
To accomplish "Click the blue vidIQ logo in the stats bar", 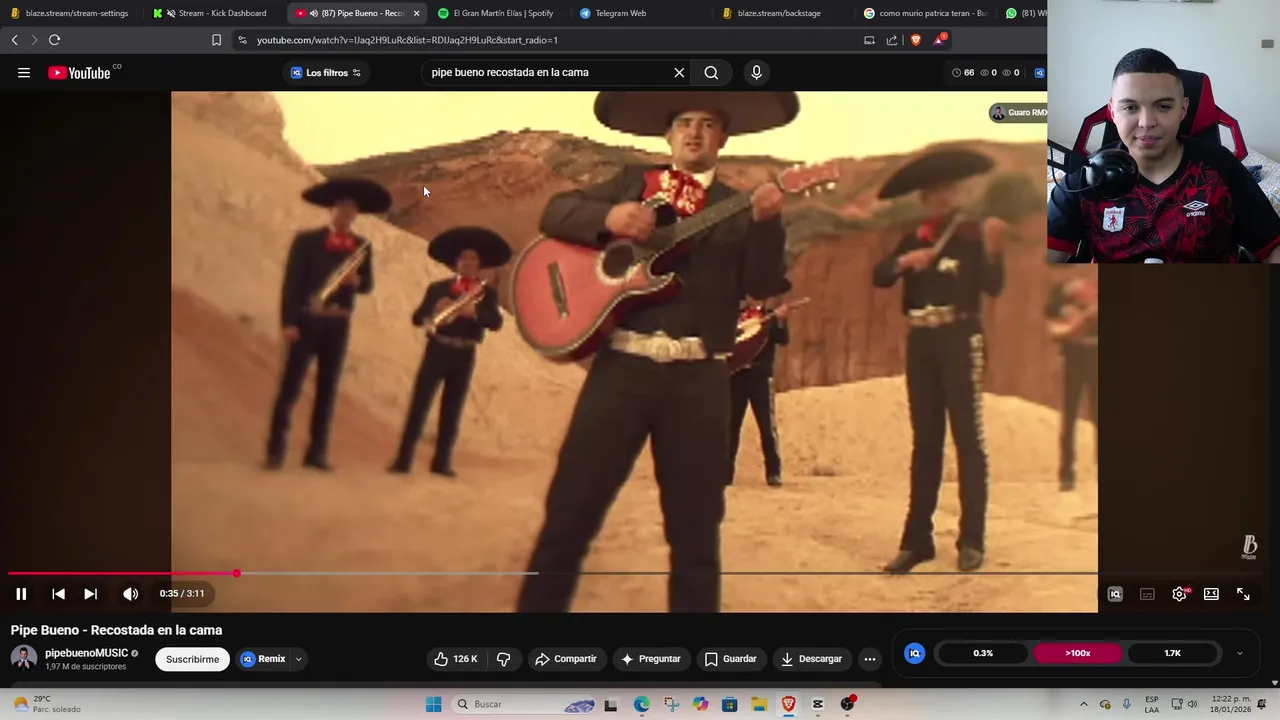I will (x=914, y=653).
